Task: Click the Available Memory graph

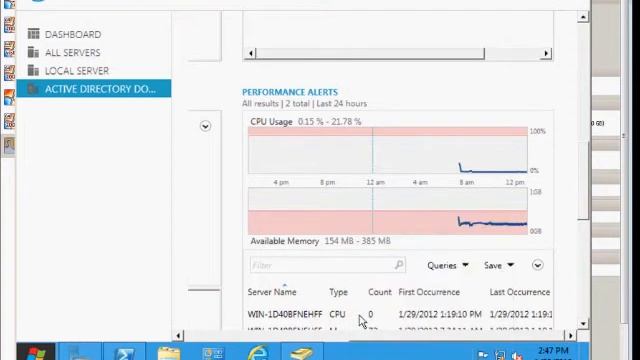Action: (x=388, y=211)
